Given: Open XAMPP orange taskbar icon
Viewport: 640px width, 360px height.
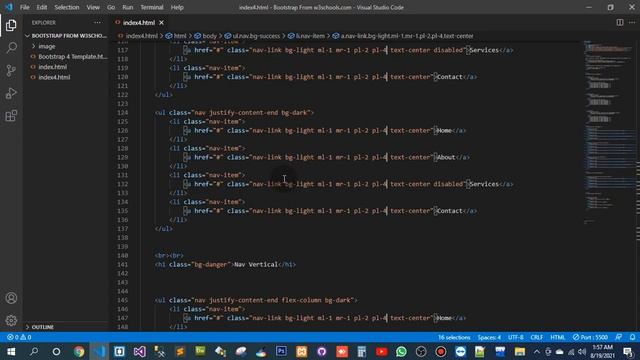Looking at the screenshot, I should click(x=302, y=351).
